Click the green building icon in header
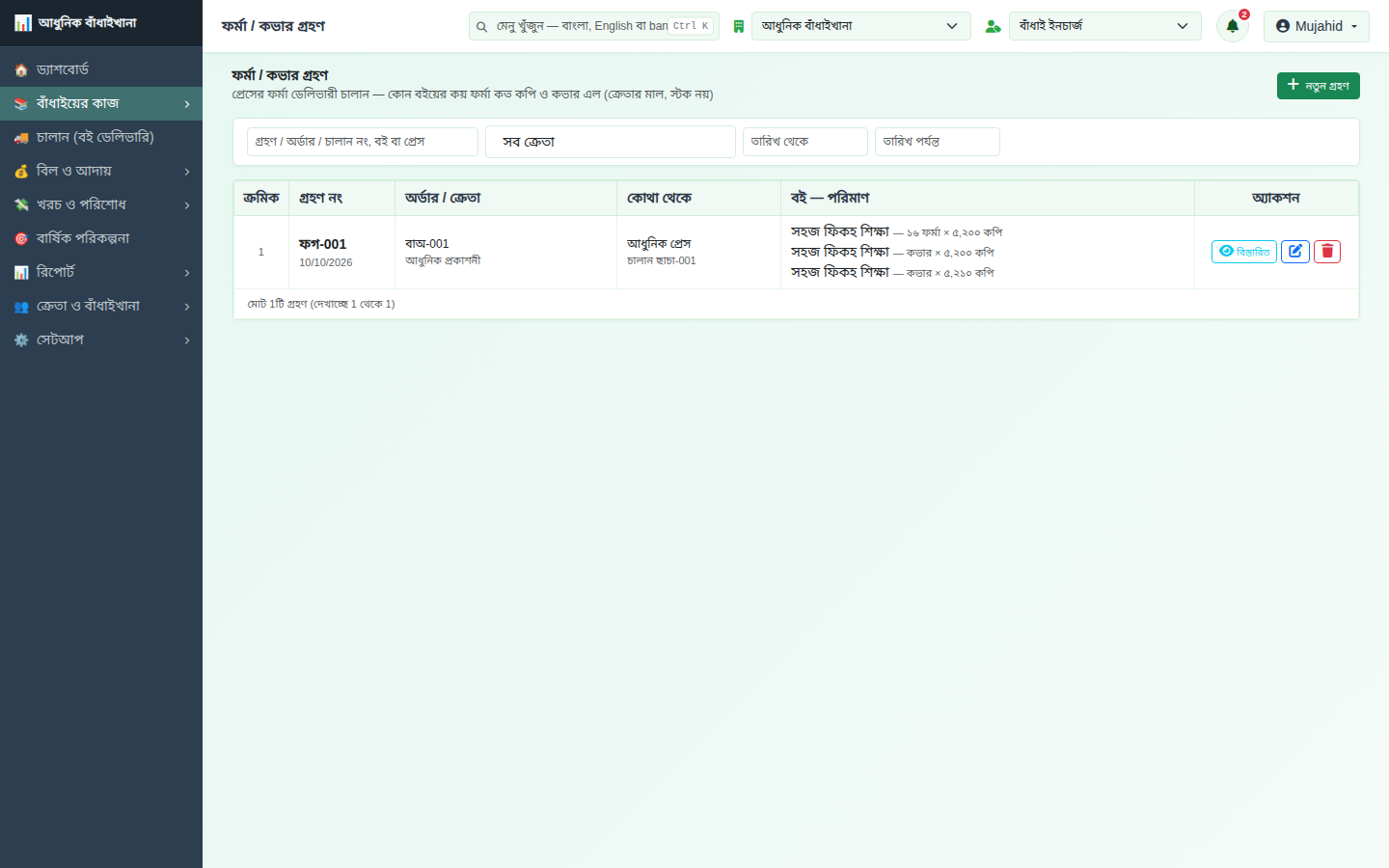This screenshot has height=868, width=1389. coord(739,27)
